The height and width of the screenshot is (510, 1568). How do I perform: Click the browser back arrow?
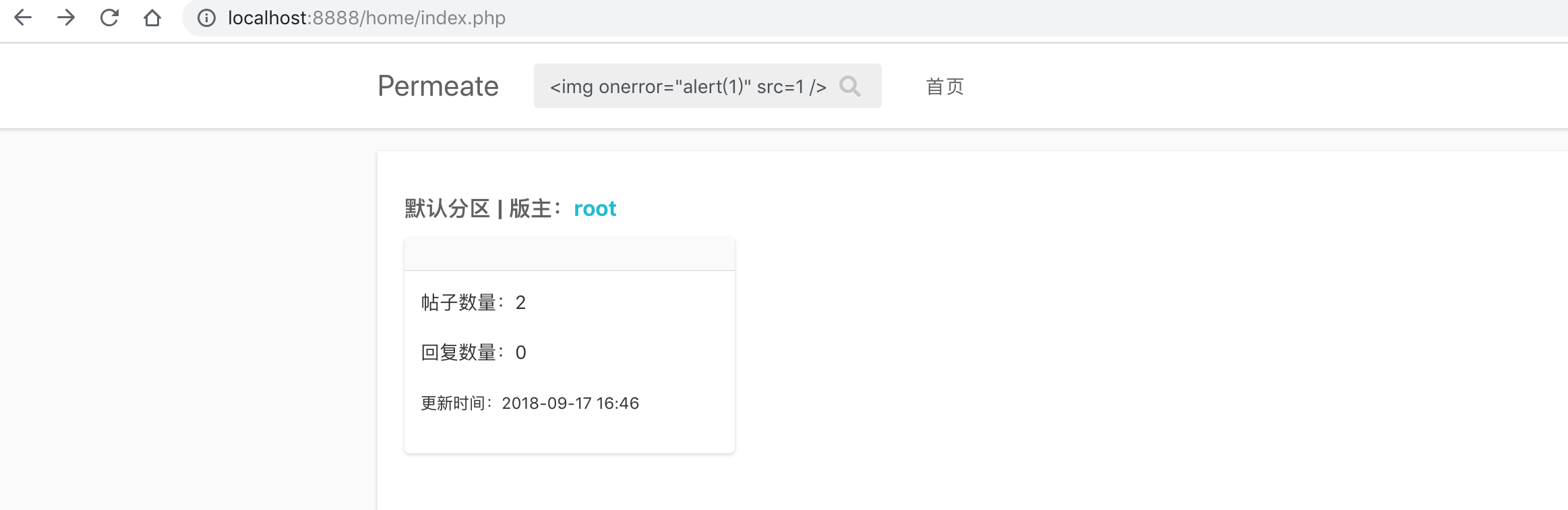23,18
